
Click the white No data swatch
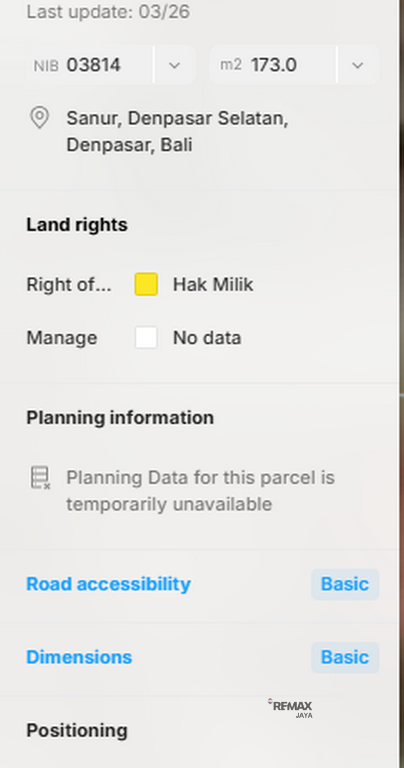[x=146, y=338]
